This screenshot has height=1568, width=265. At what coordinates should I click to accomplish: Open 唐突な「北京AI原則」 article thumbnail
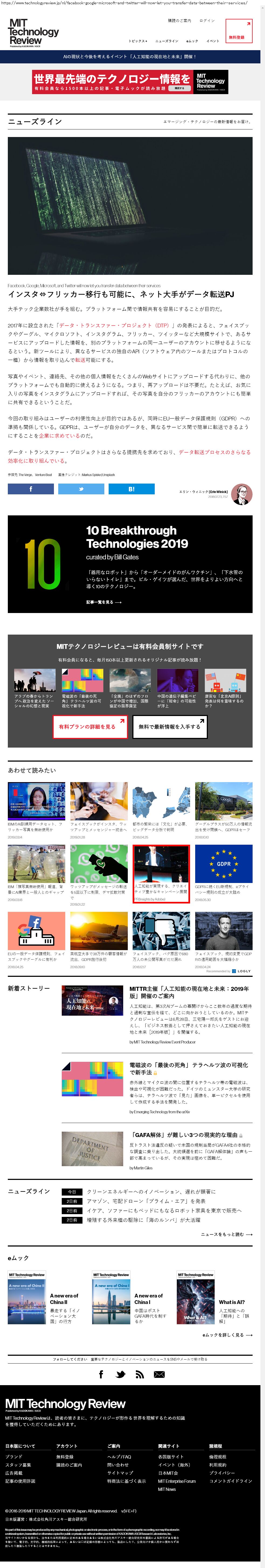click(x=225, y=680)
